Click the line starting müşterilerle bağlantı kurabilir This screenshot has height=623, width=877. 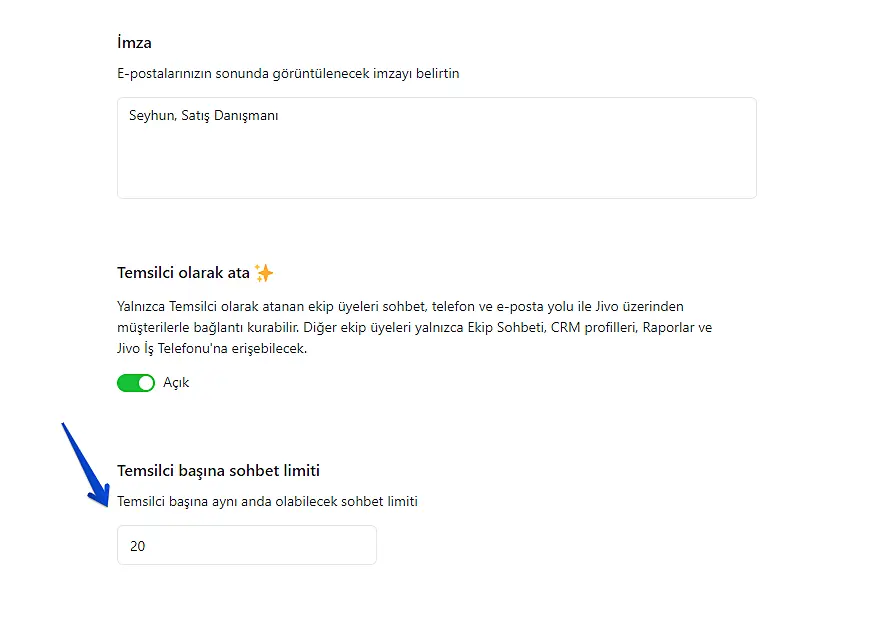click(x=320, y=328)
